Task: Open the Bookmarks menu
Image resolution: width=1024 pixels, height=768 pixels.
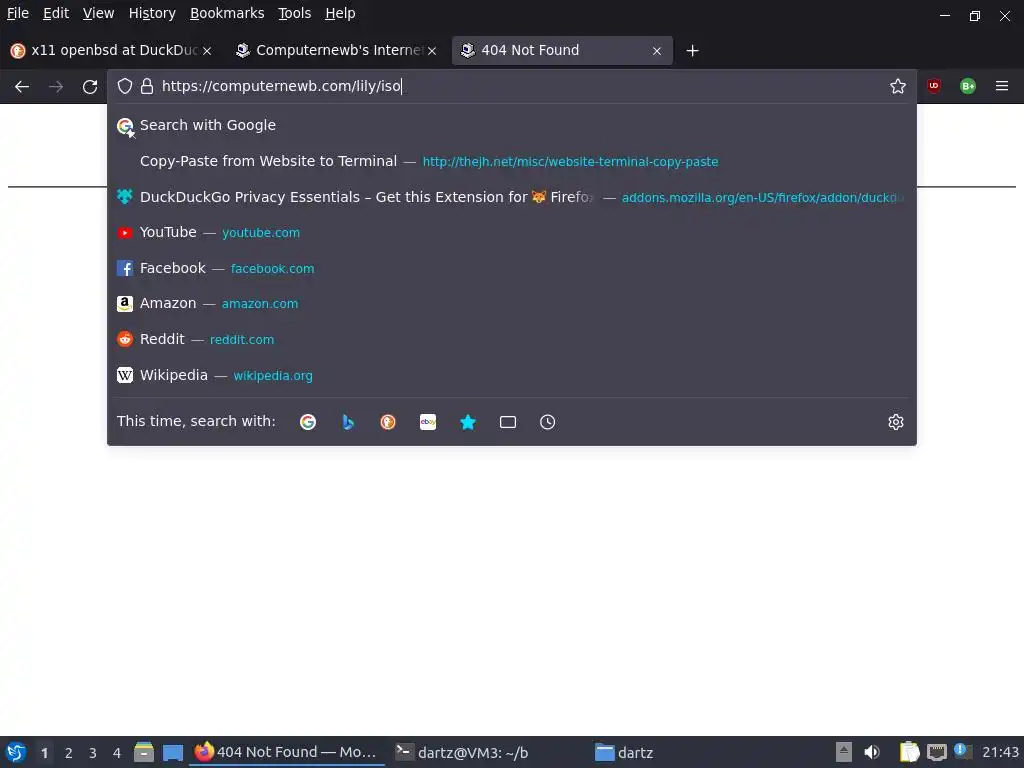Action: click(x=227, y=13)
